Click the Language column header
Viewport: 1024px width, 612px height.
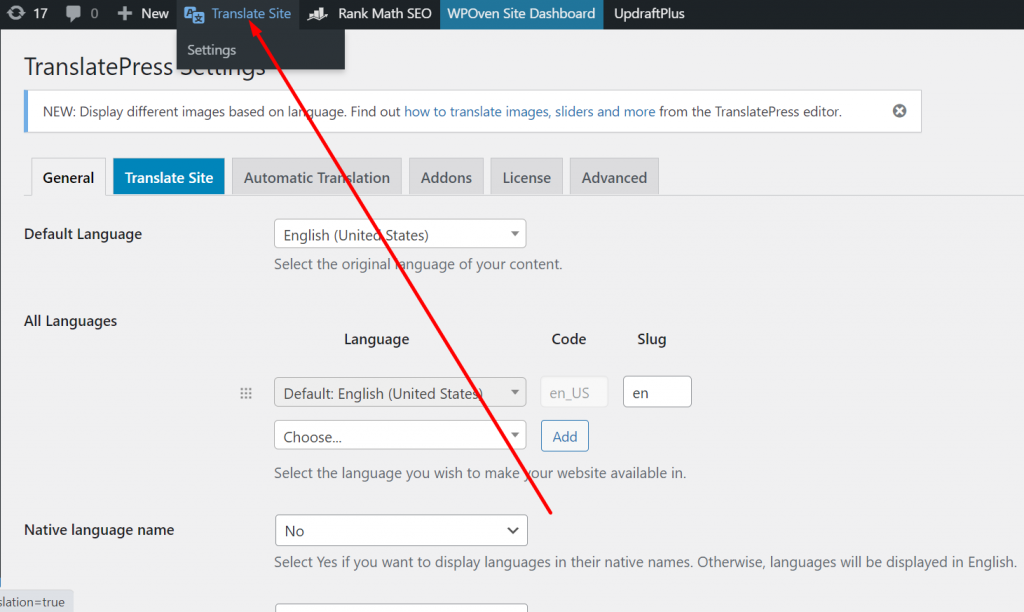(x=376, y=339)
